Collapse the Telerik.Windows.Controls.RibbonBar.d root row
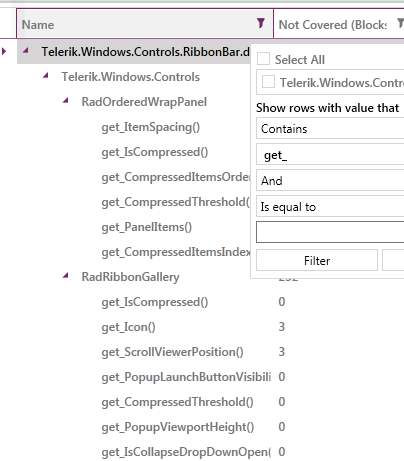 pyautogui.click(x=26, y=51)
